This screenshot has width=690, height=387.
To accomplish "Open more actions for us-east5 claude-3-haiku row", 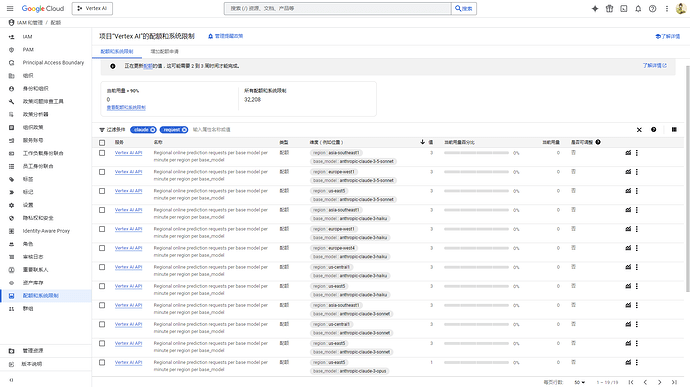I will 637,286.
